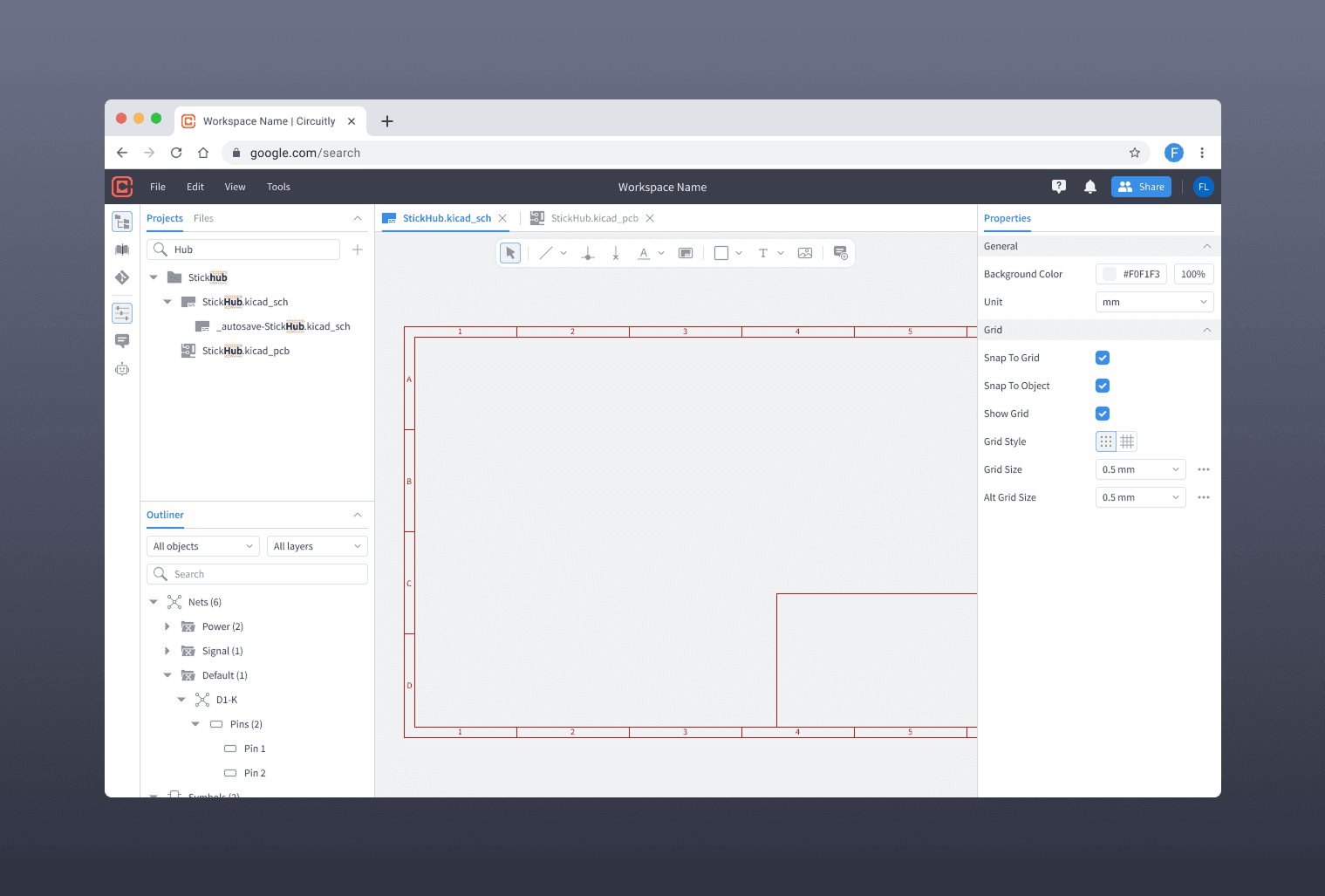Expand the Signal (1) net group

click(167, 651)
